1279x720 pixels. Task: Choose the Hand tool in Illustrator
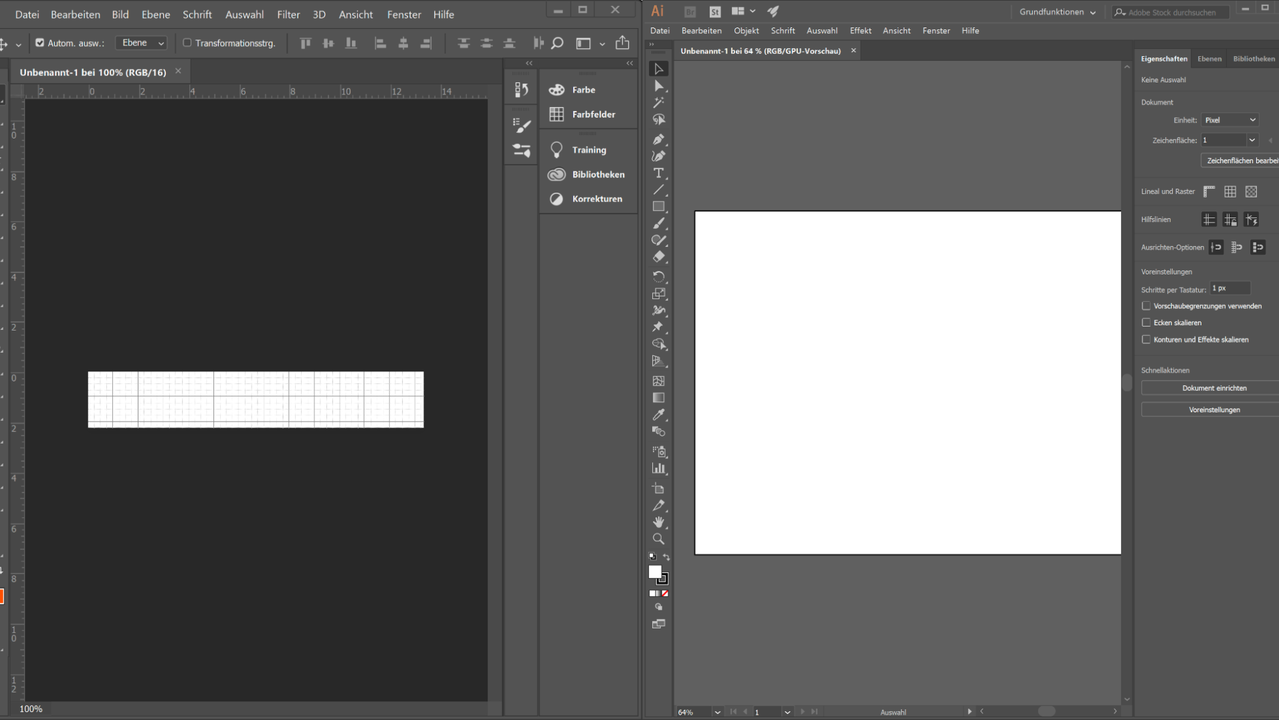click(658, 522)
